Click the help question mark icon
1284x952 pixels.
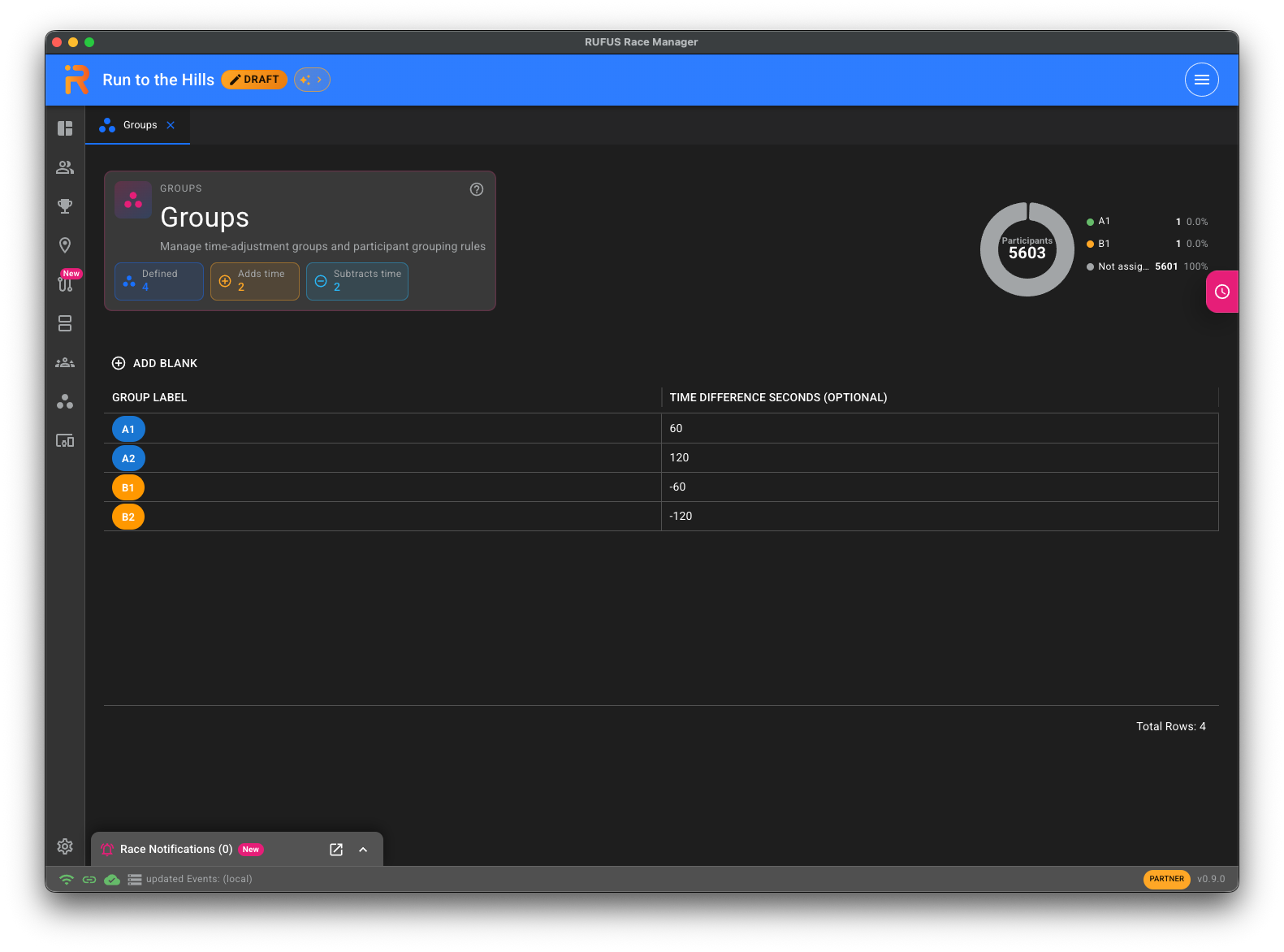[477, 189]
